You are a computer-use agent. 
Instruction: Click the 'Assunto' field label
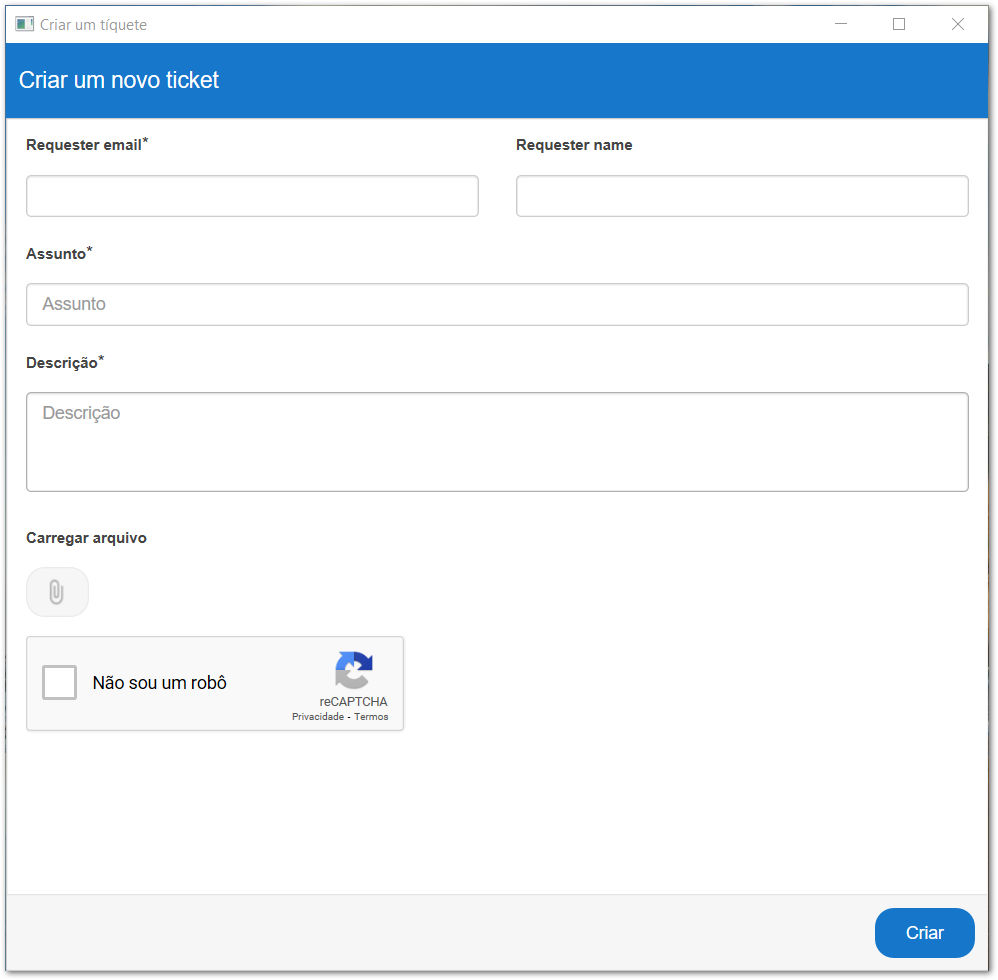[59, 253]
